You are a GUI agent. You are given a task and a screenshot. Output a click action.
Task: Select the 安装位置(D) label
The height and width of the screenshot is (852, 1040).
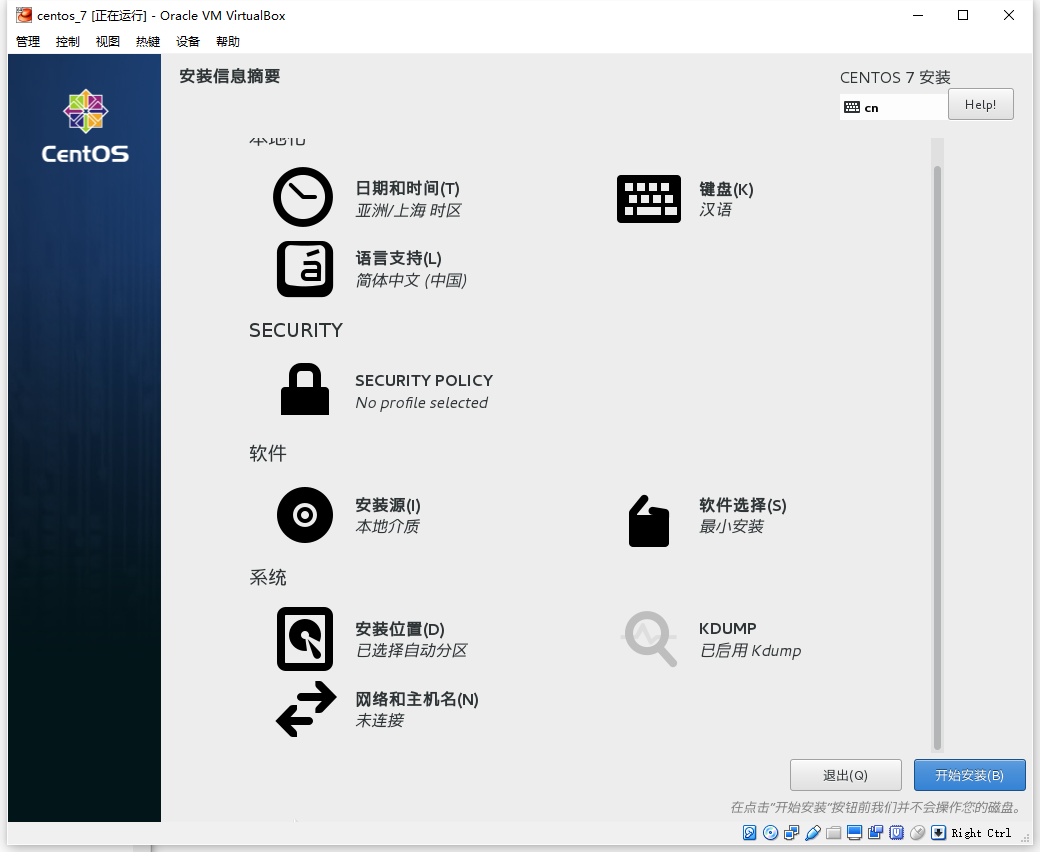[x=400, y=629]
